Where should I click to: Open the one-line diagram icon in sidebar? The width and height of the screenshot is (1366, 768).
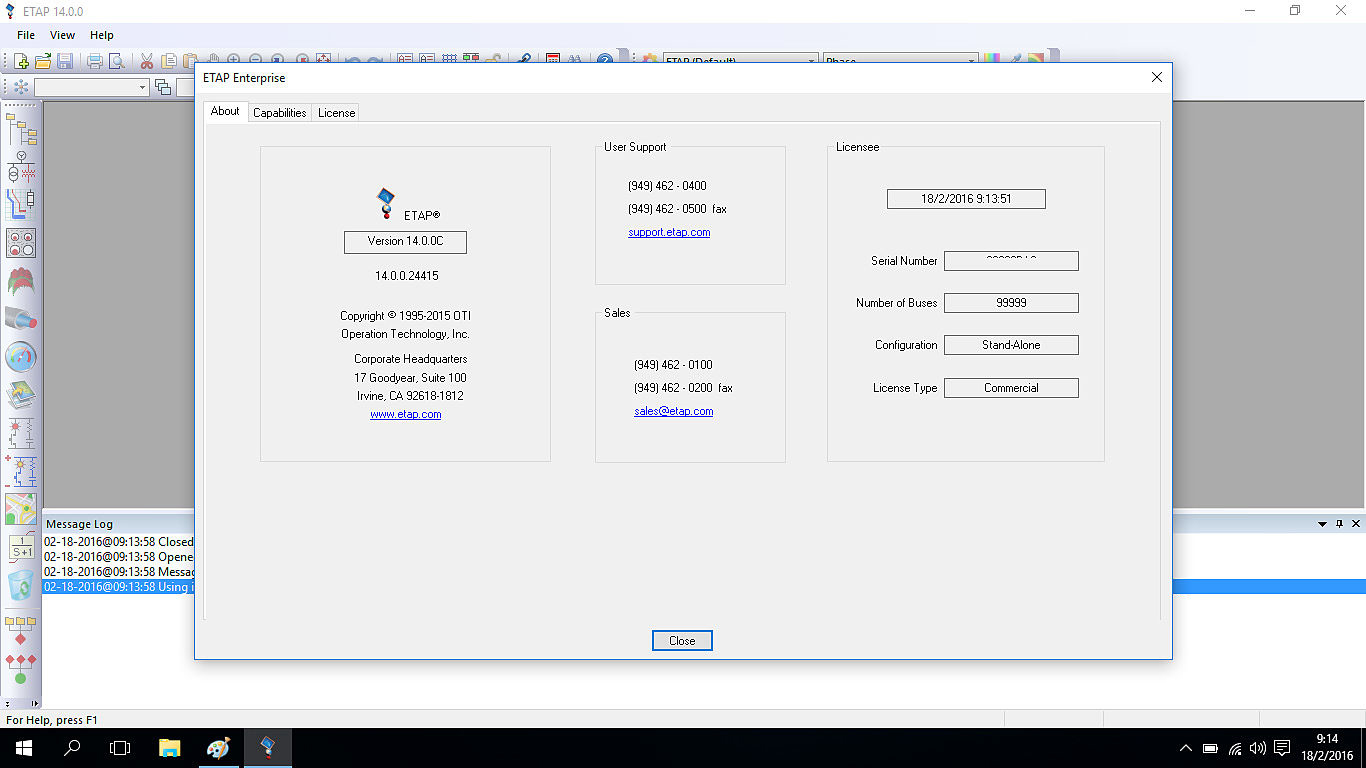[21, 166]
